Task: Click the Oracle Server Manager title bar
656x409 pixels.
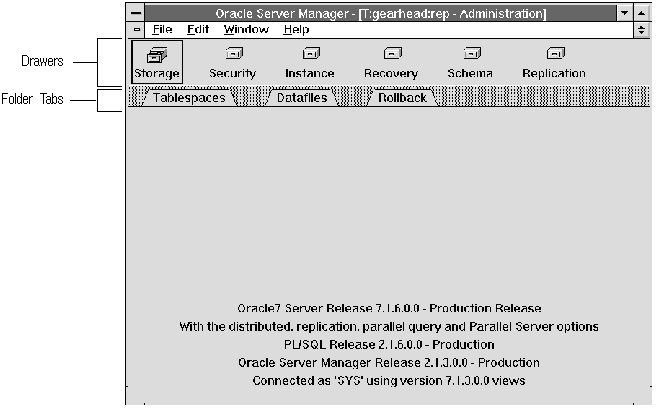Action: click(381, 13)
